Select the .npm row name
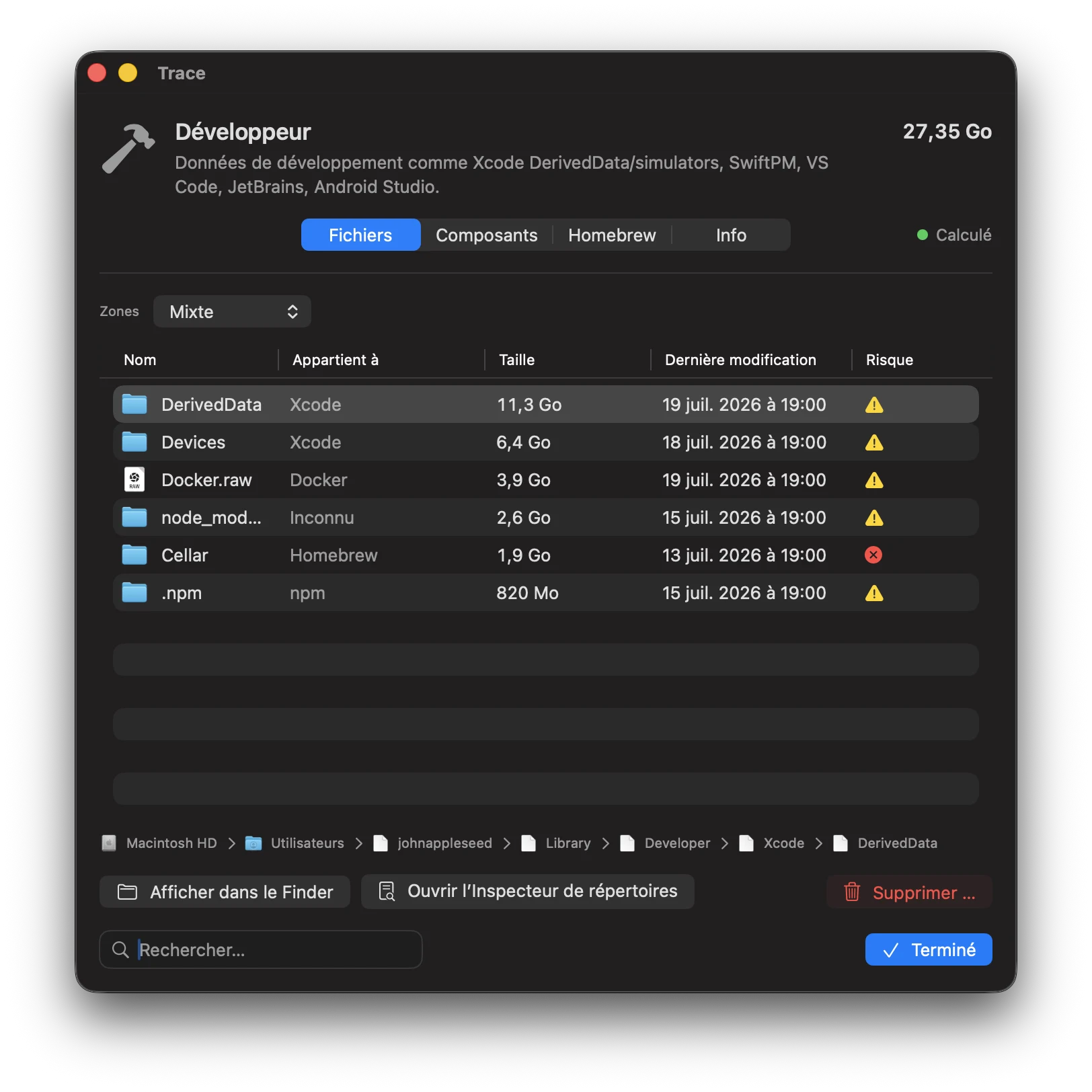This screenshot has width=1092, height=1092. [x=182, y=592]
